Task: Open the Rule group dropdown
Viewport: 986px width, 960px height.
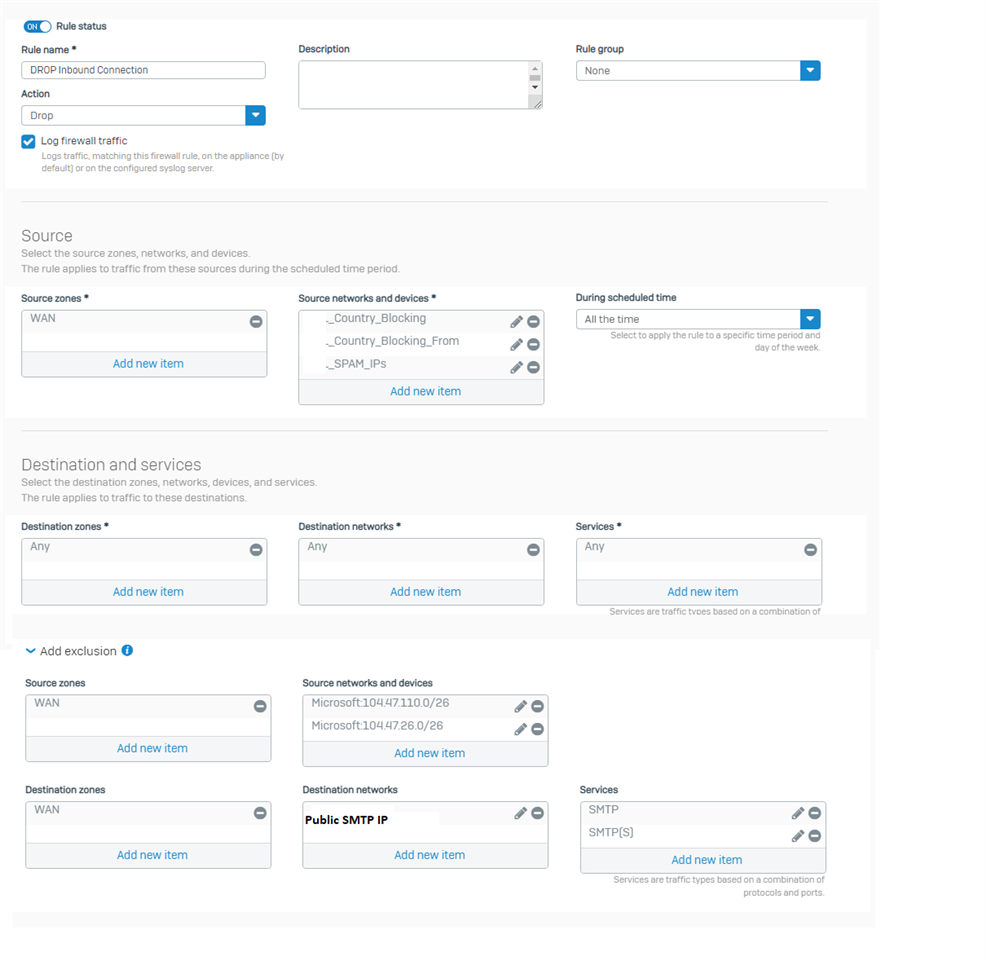Action: point(698,70)
